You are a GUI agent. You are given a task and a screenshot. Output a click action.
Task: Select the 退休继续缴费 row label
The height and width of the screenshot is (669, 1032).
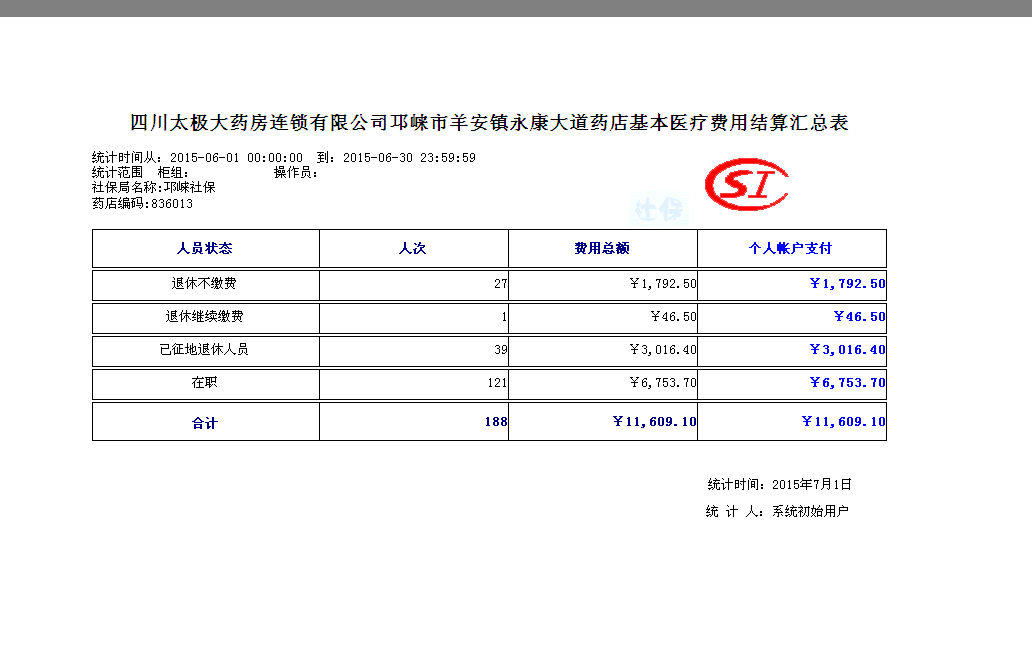coord(204,317)
